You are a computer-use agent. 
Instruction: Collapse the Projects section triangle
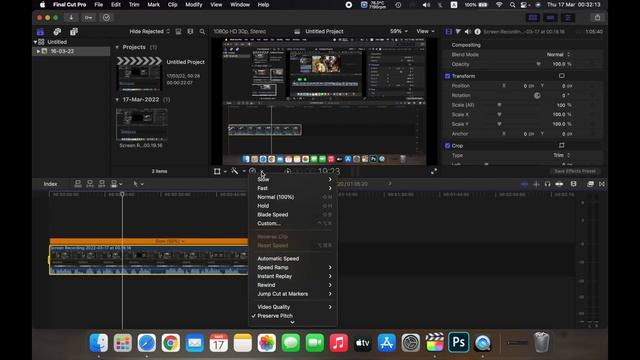[x=117, y=47]
